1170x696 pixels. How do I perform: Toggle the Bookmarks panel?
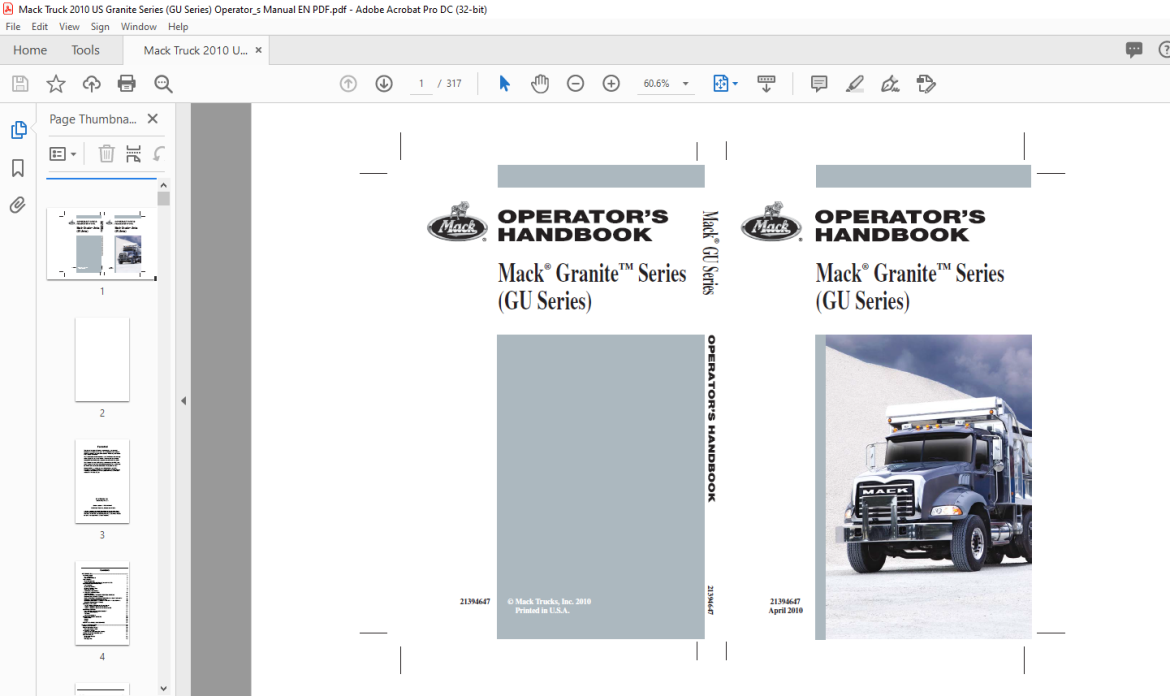18,168
